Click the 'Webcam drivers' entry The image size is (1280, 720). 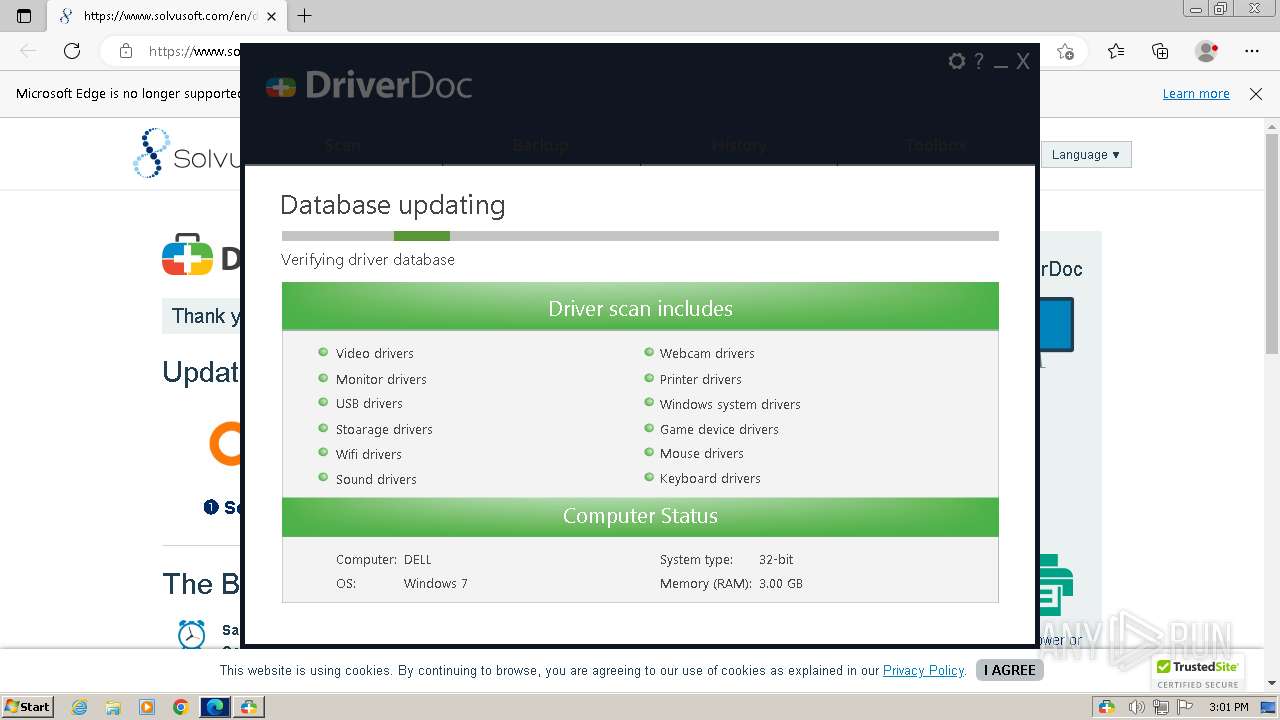tap(707, 354)
